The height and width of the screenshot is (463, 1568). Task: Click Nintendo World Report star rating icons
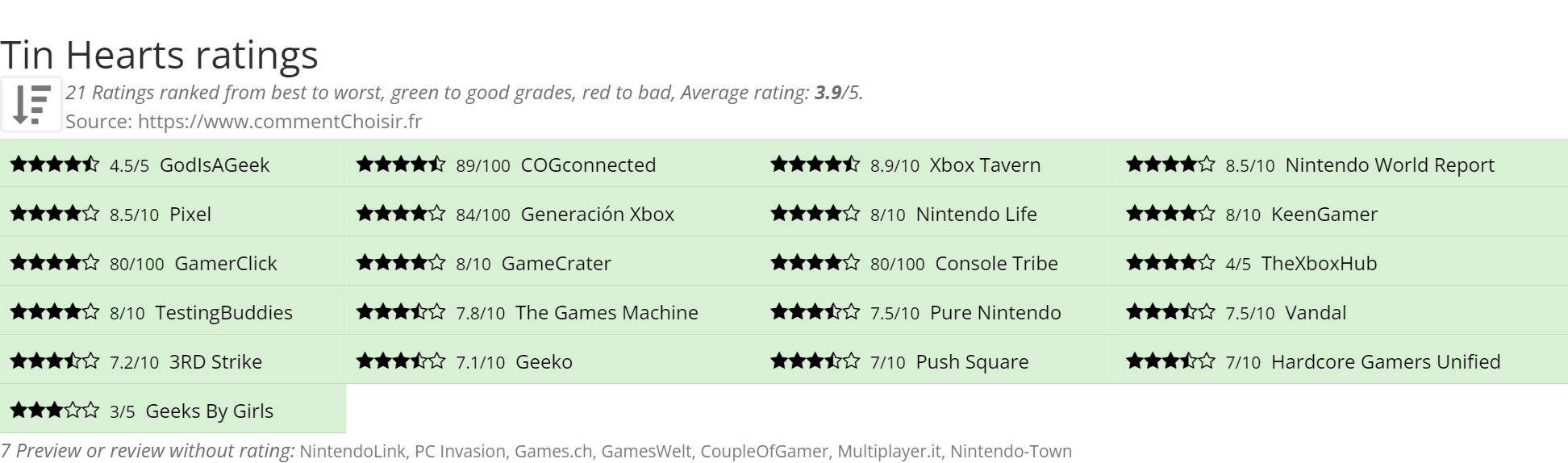click(x=1170, y=165)
